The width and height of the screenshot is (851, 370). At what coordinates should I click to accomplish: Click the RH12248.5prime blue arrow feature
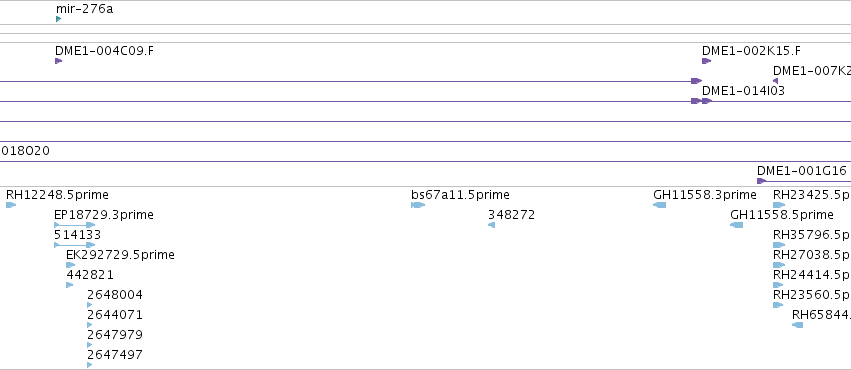[x=11, y=205]
